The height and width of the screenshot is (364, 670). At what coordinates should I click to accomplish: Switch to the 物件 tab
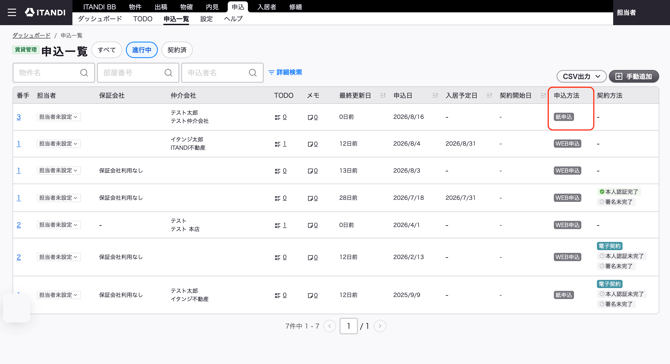click(x=135, y=7)
